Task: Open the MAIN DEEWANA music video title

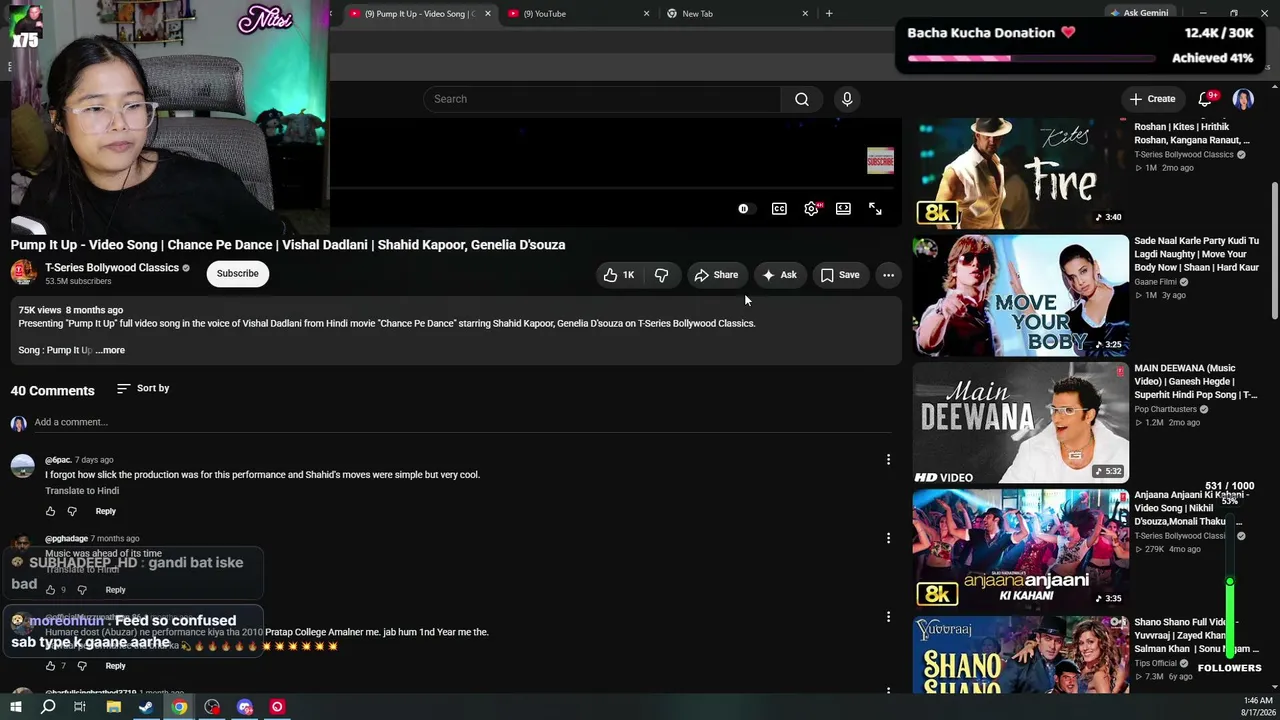Action: point(1196,382)
